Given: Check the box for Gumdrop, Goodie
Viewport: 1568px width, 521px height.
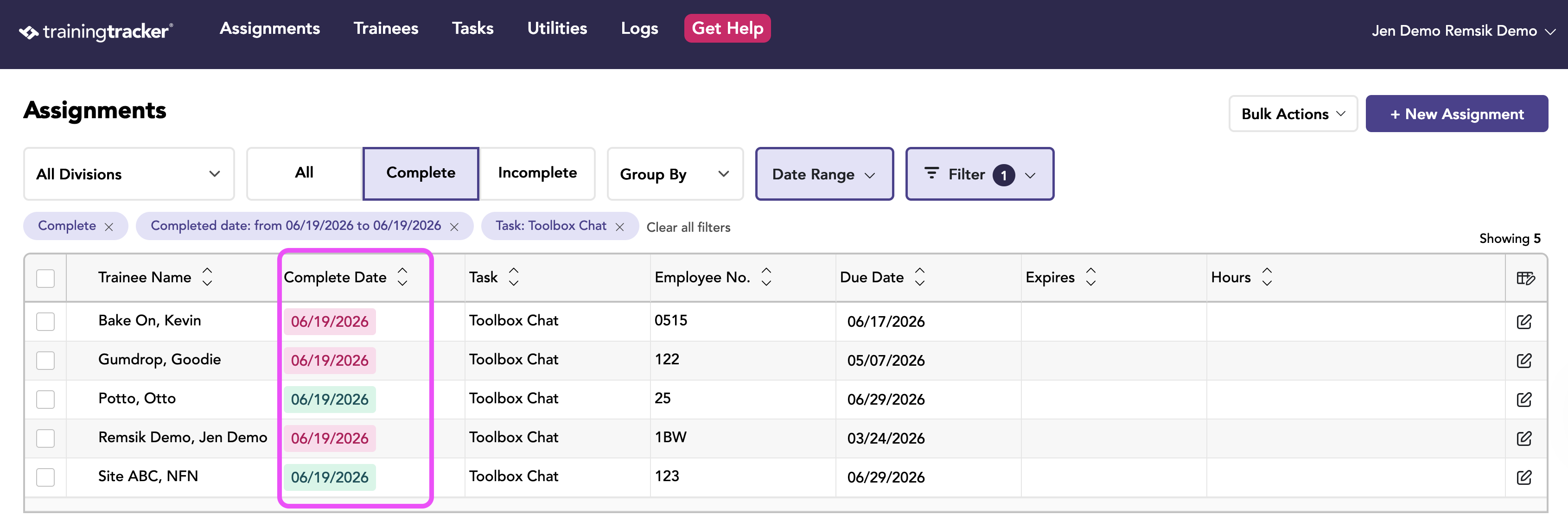Looking at the screenshot, I should 45,360.
